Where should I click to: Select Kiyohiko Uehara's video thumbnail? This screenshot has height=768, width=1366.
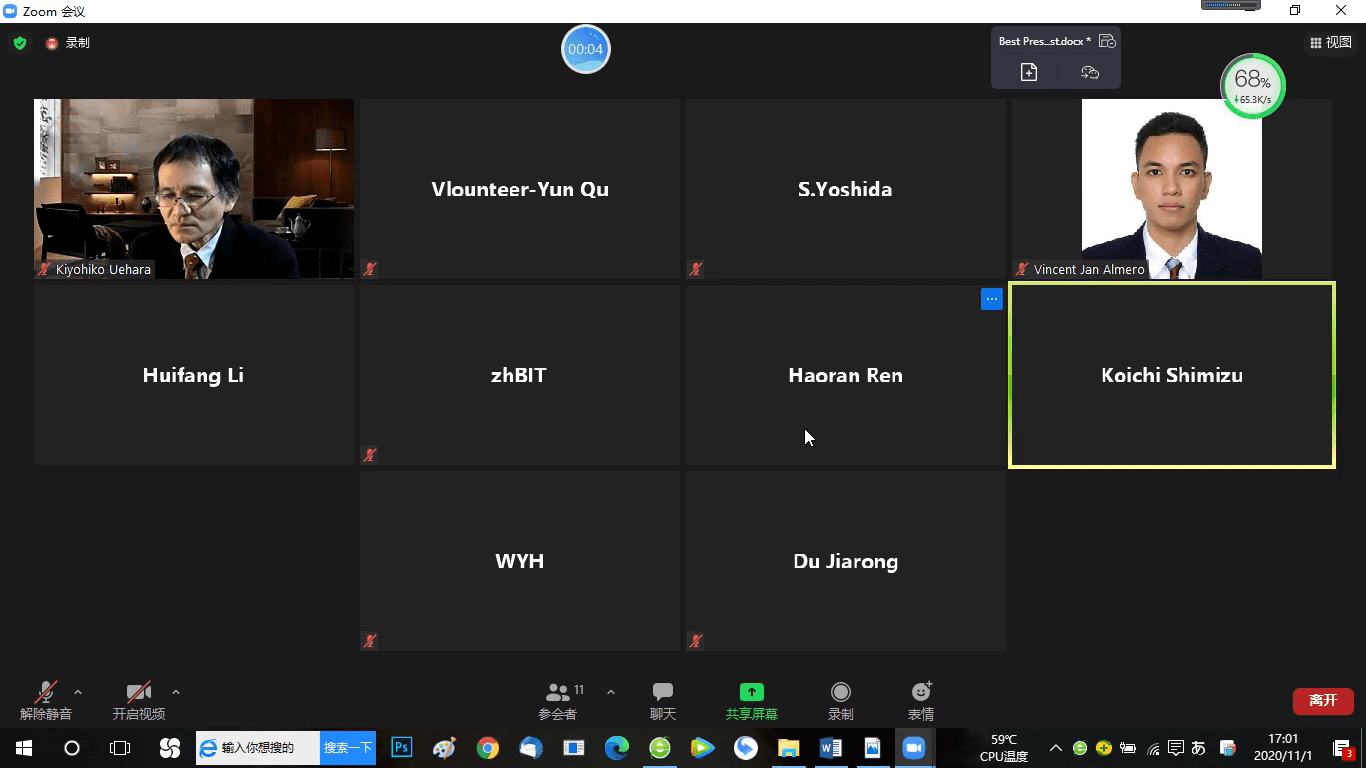[x=194, y=188]
